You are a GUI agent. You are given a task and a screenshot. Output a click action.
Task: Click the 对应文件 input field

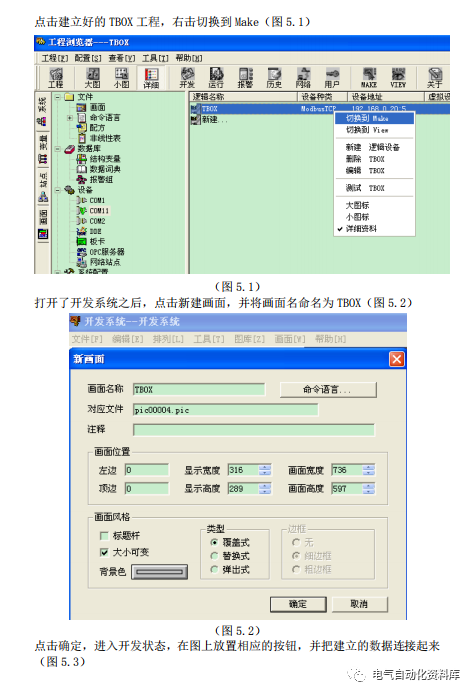pos(225,410)
